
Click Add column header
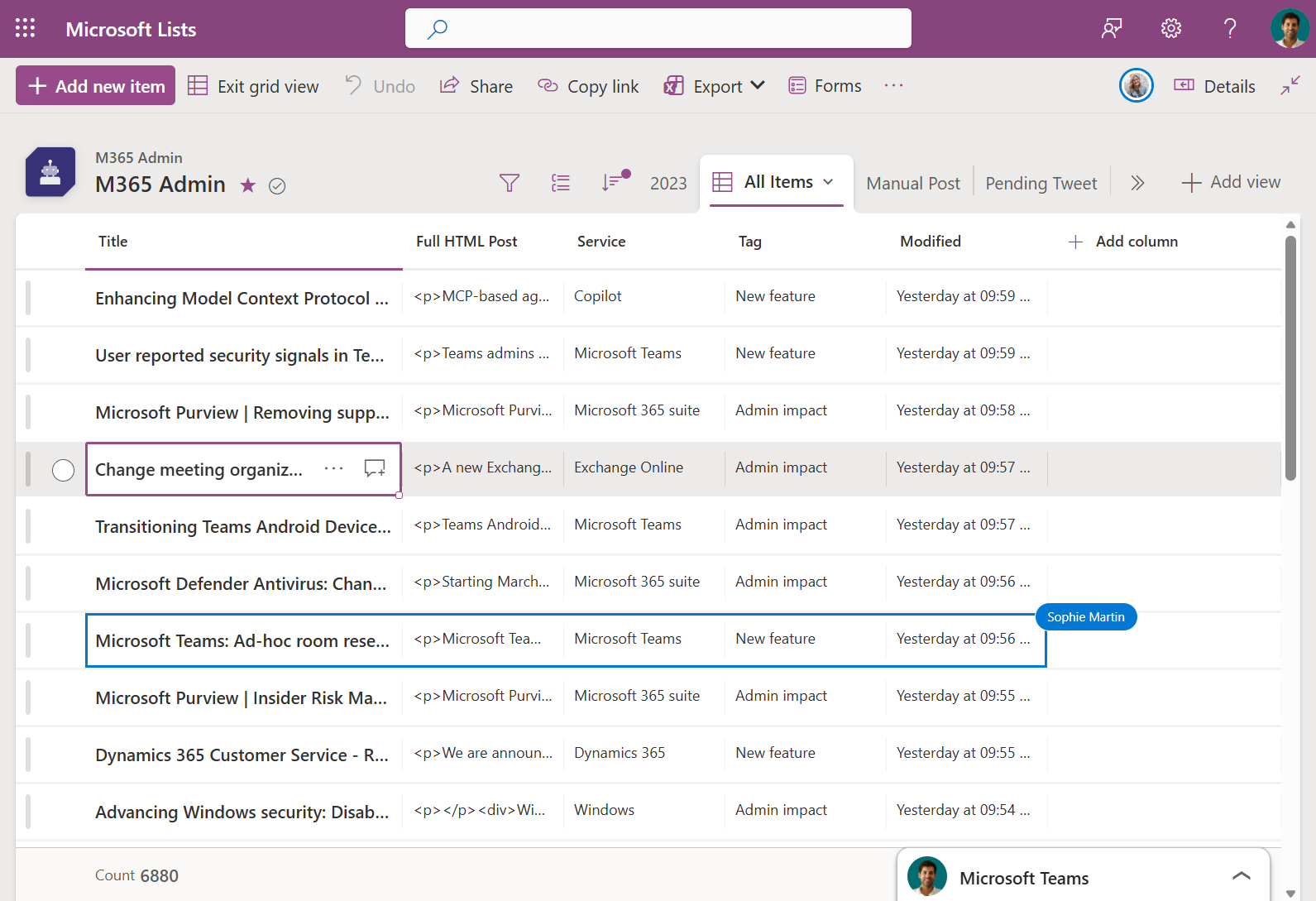pos(1122,242)
